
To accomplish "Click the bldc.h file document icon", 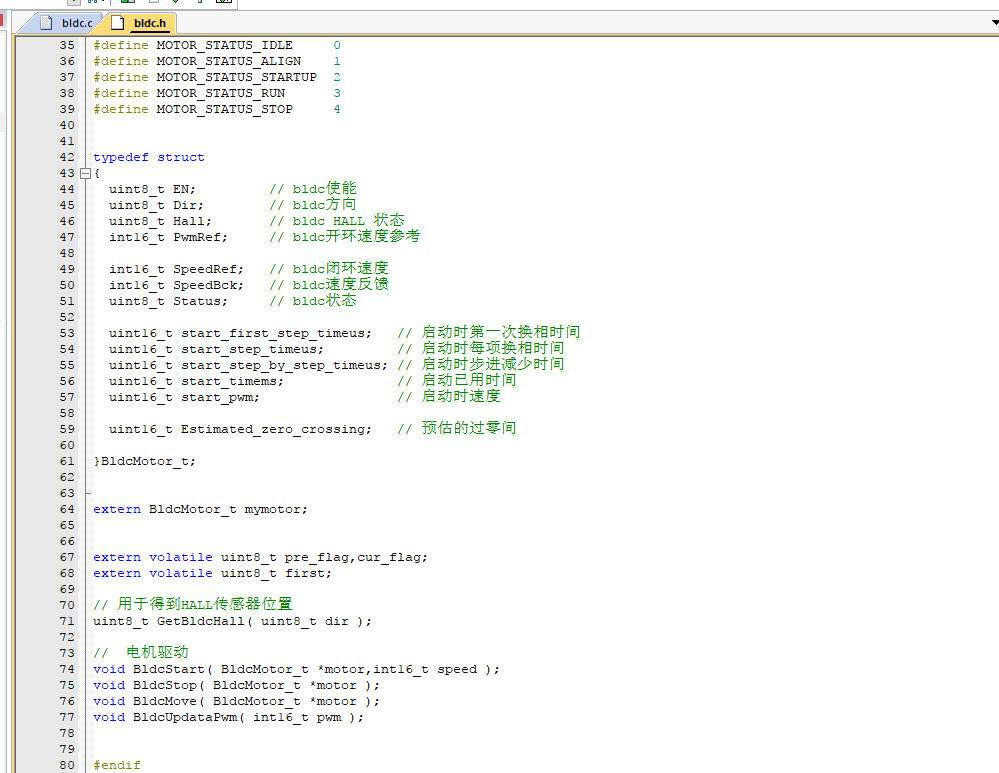I will (x=117, y=23).
